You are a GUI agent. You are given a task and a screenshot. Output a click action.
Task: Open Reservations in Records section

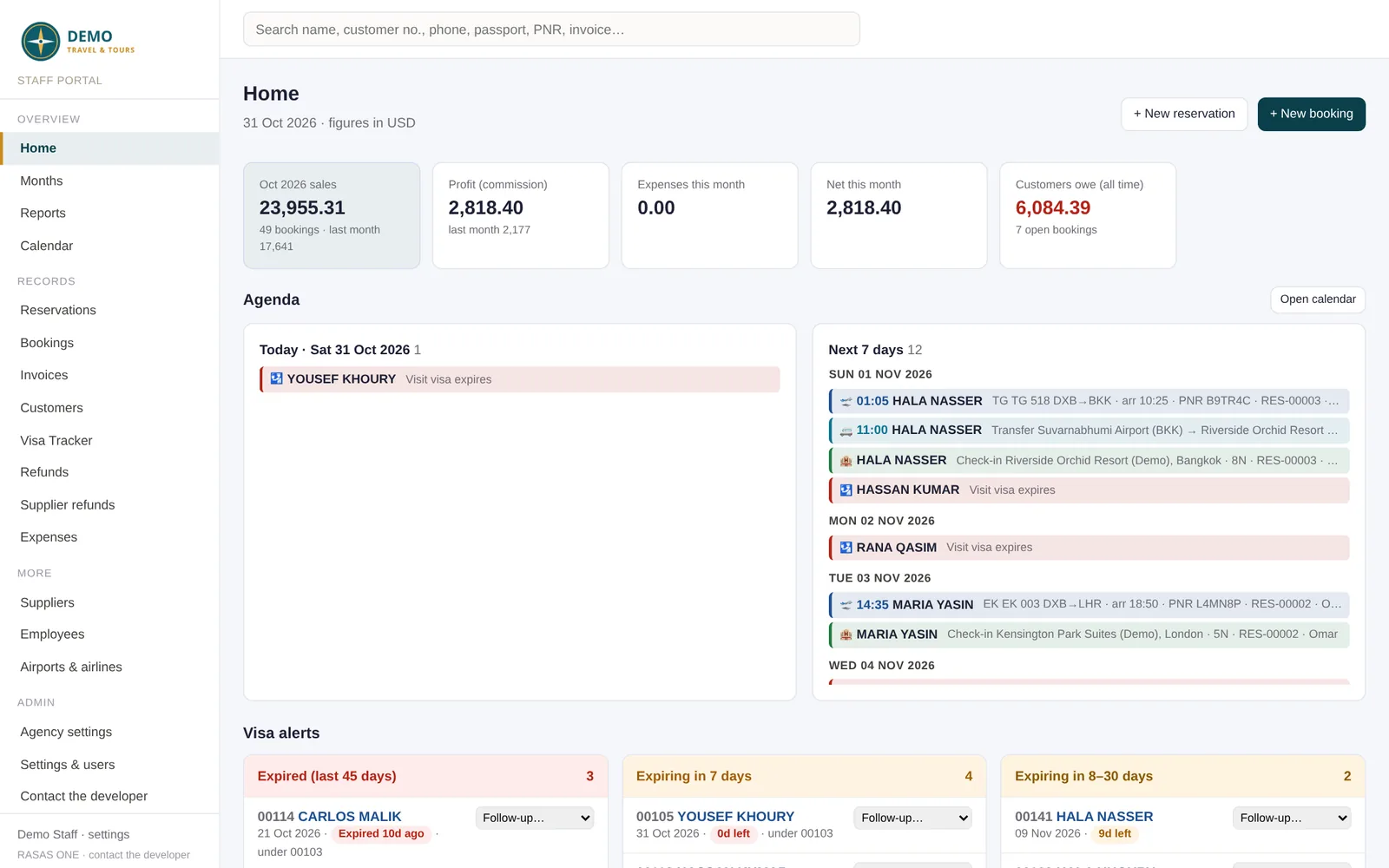109,310
